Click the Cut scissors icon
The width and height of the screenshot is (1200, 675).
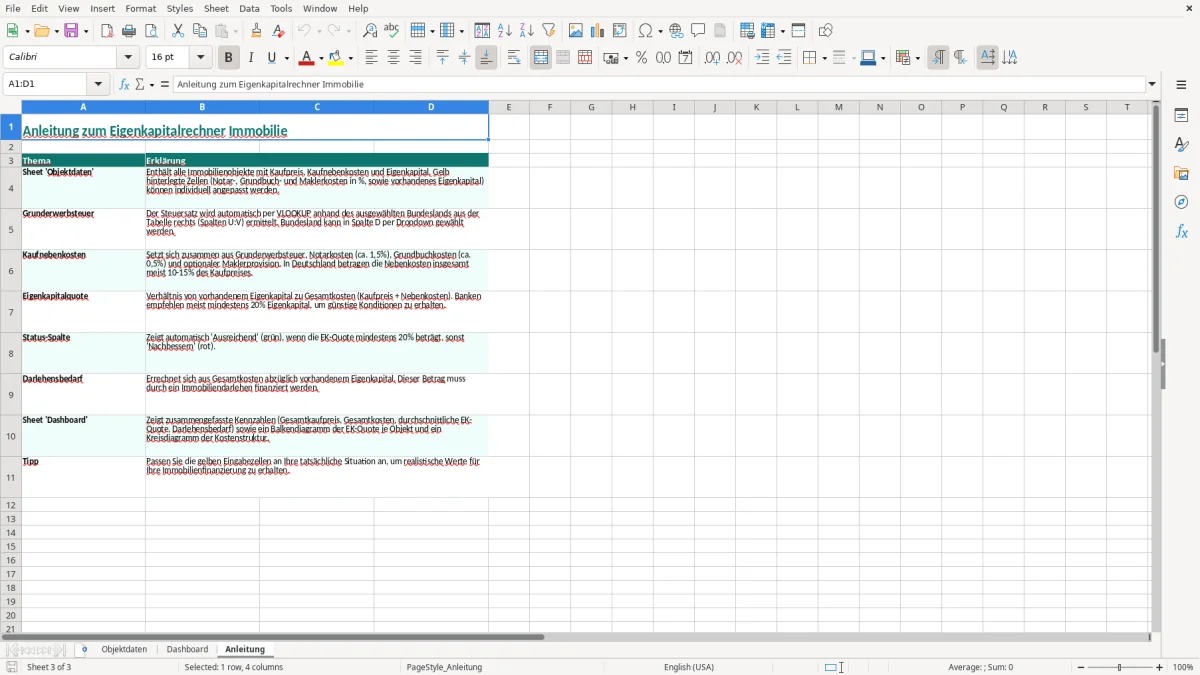point(178,31)
